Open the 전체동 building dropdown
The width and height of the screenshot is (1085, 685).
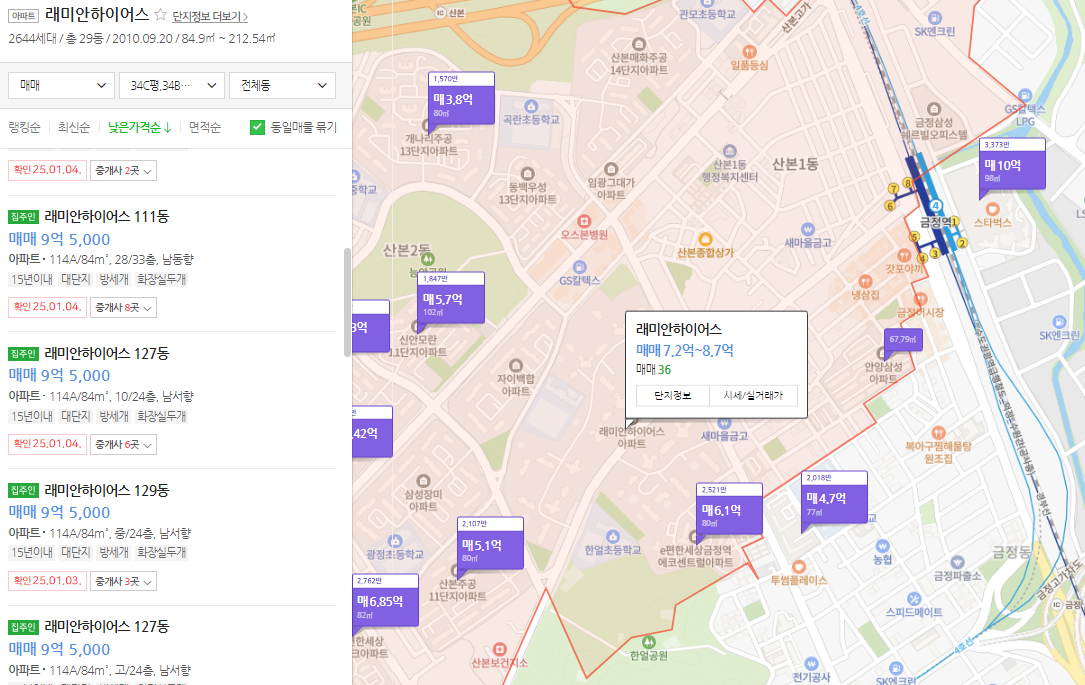[282, 85]
